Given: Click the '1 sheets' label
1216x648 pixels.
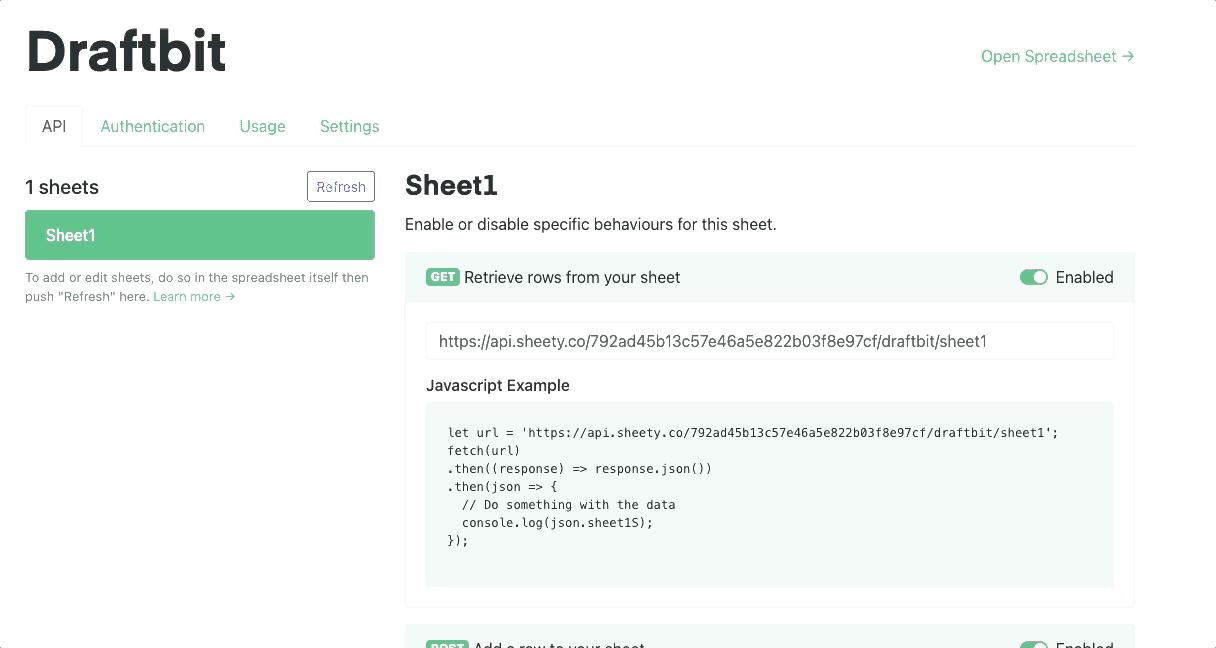Looking at the screenshot, I should [x=62, y=187].
